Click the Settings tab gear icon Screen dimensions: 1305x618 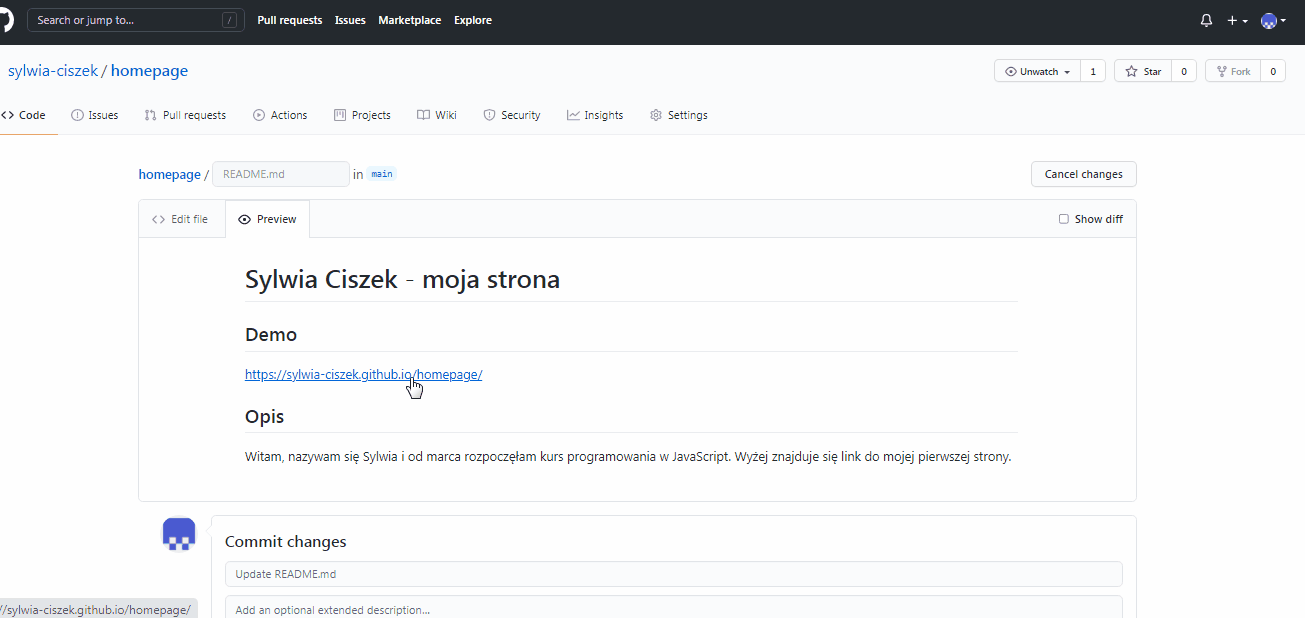tap(656, 115)
